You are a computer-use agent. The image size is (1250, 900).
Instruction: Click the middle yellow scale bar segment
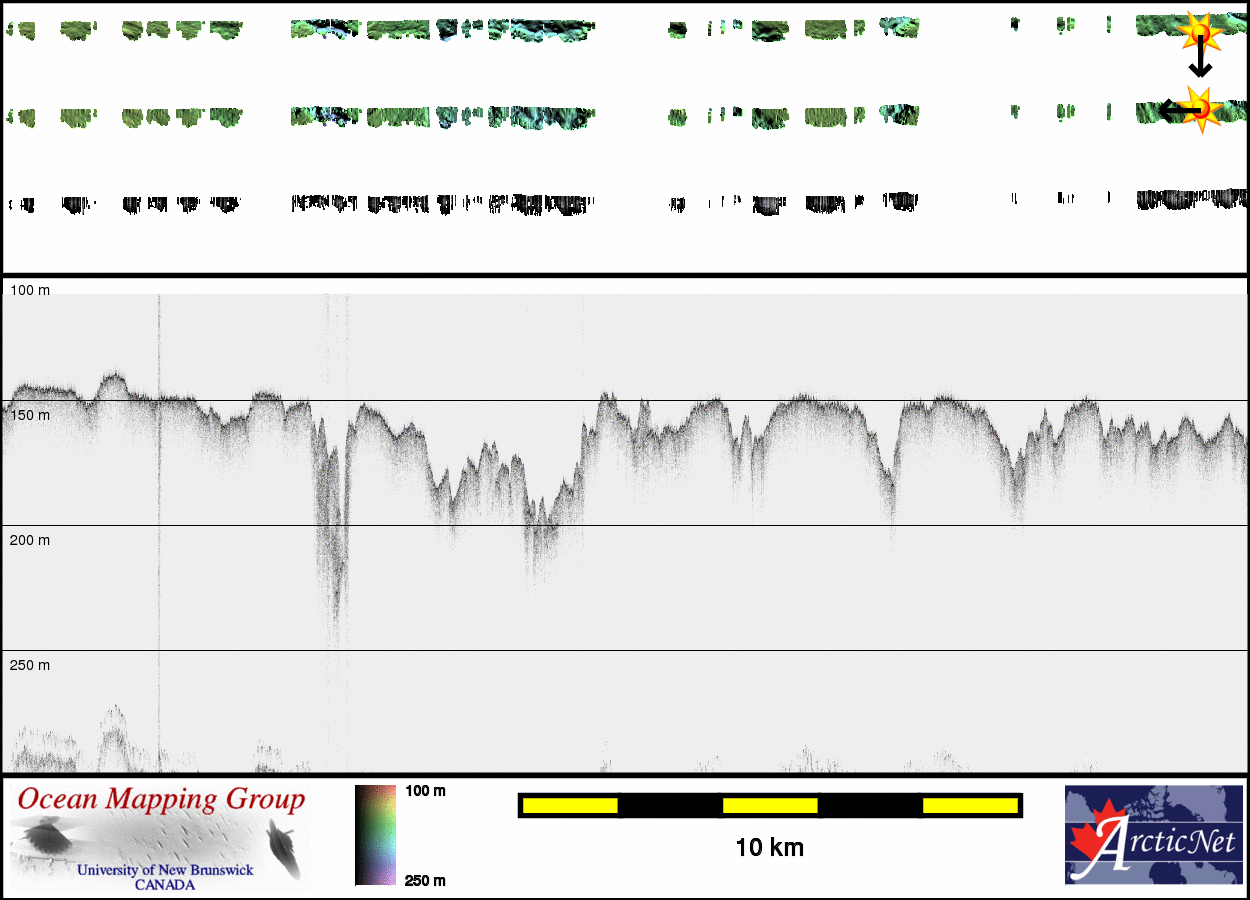point(770,805)
